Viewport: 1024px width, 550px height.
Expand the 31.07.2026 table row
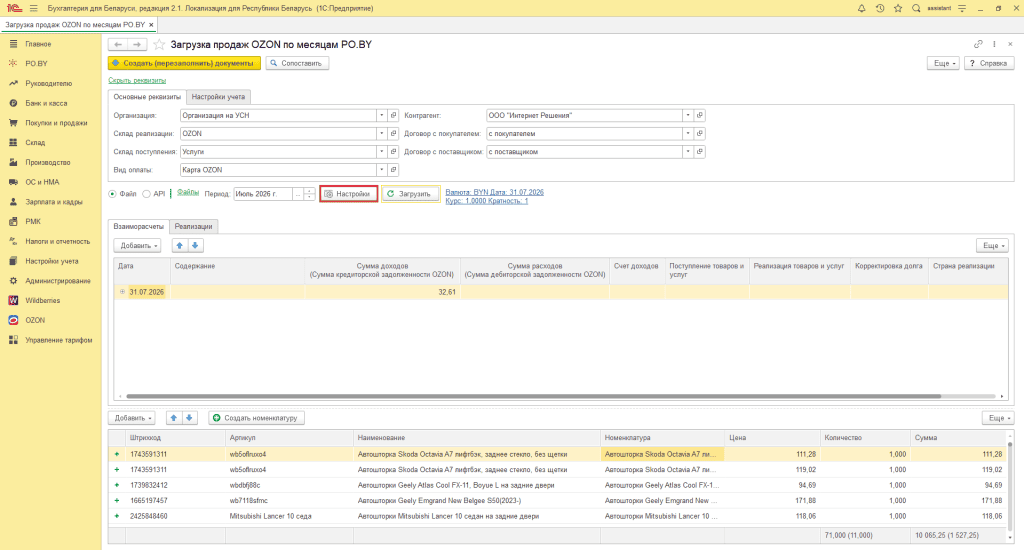[122, 292]
